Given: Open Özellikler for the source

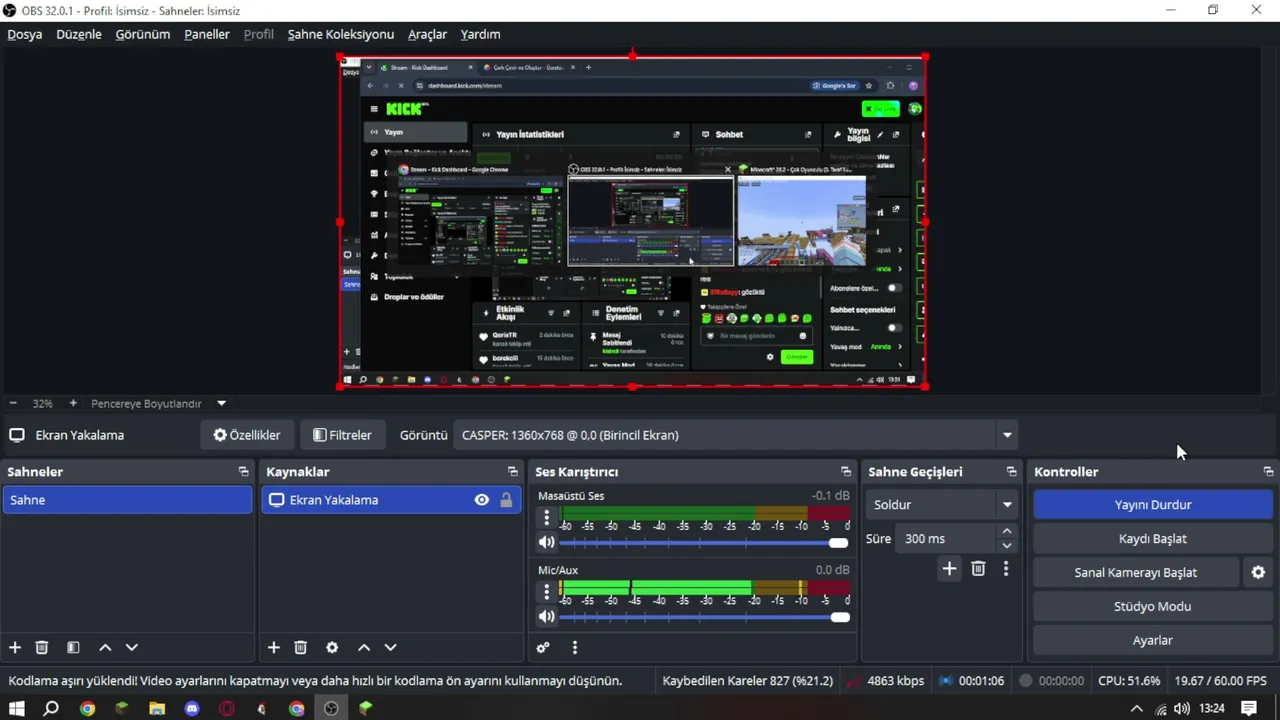Looking at the screenshot, I should tap(247, 435).
